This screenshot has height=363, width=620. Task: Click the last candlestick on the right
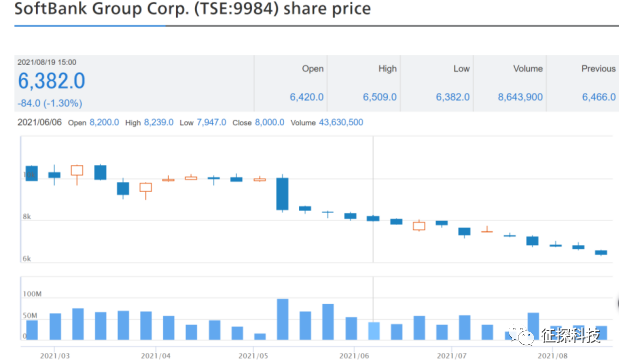601,253
